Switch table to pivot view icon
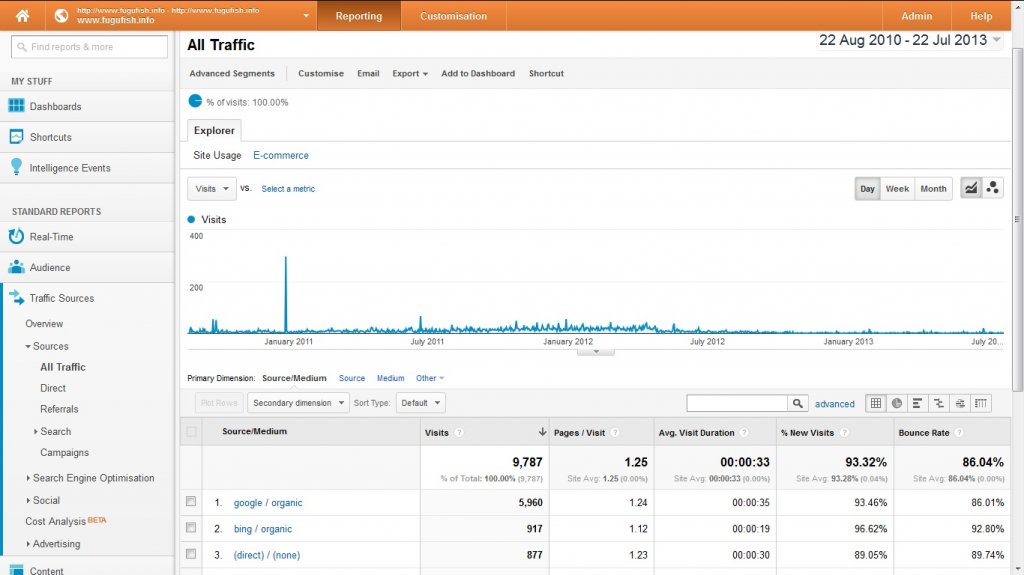 (x=981, y=403)
